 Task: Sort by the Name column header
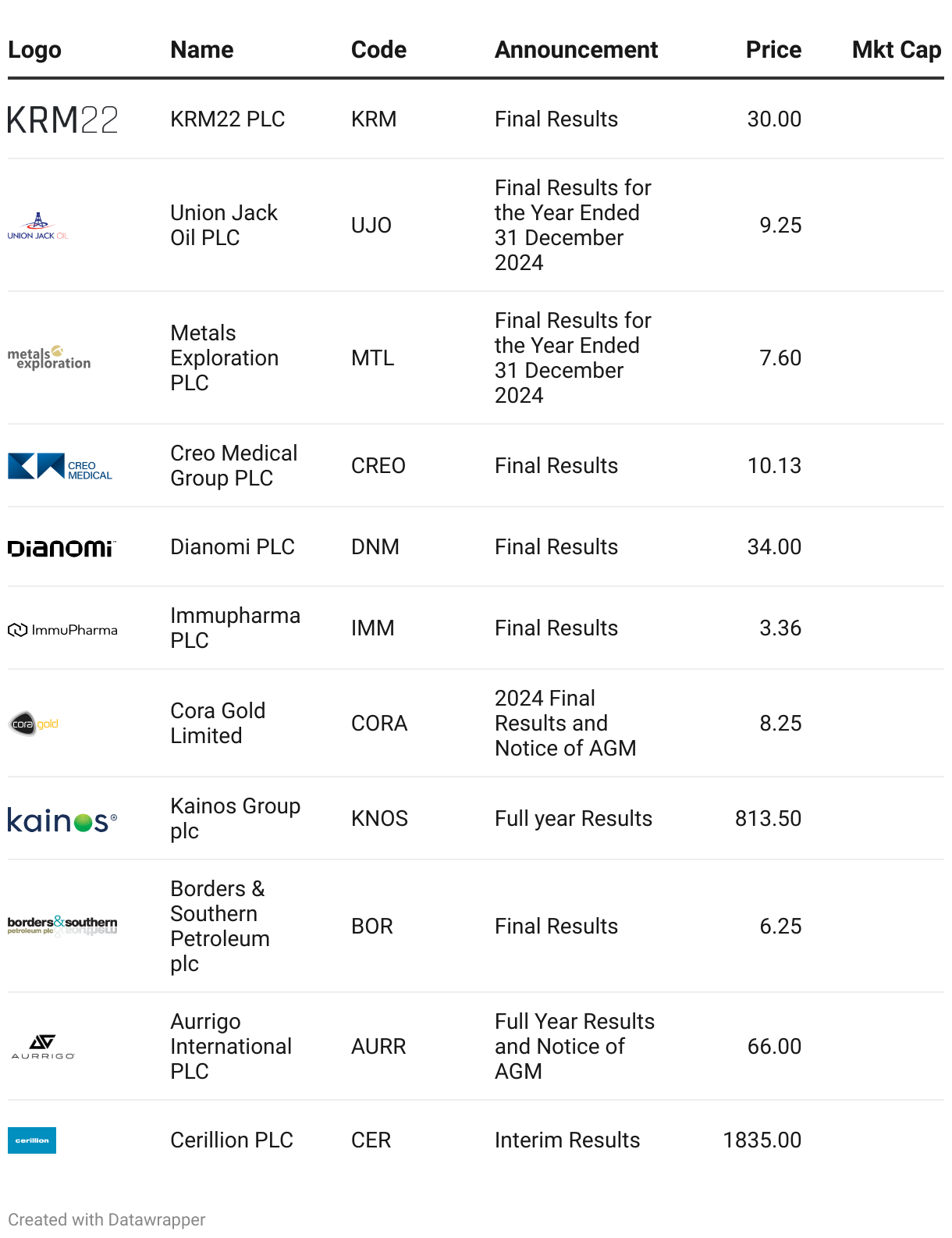[x=202, y=50]
